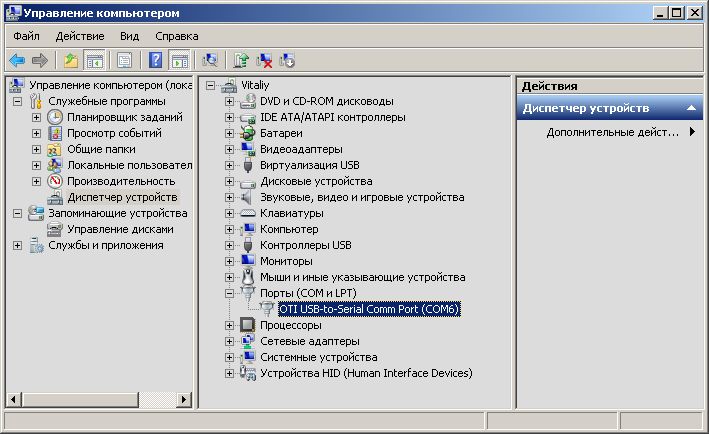Select the Виртуализация USB category
Viewport: 709px width, 434px height.
pyautogui.click(x=310, y=165)
